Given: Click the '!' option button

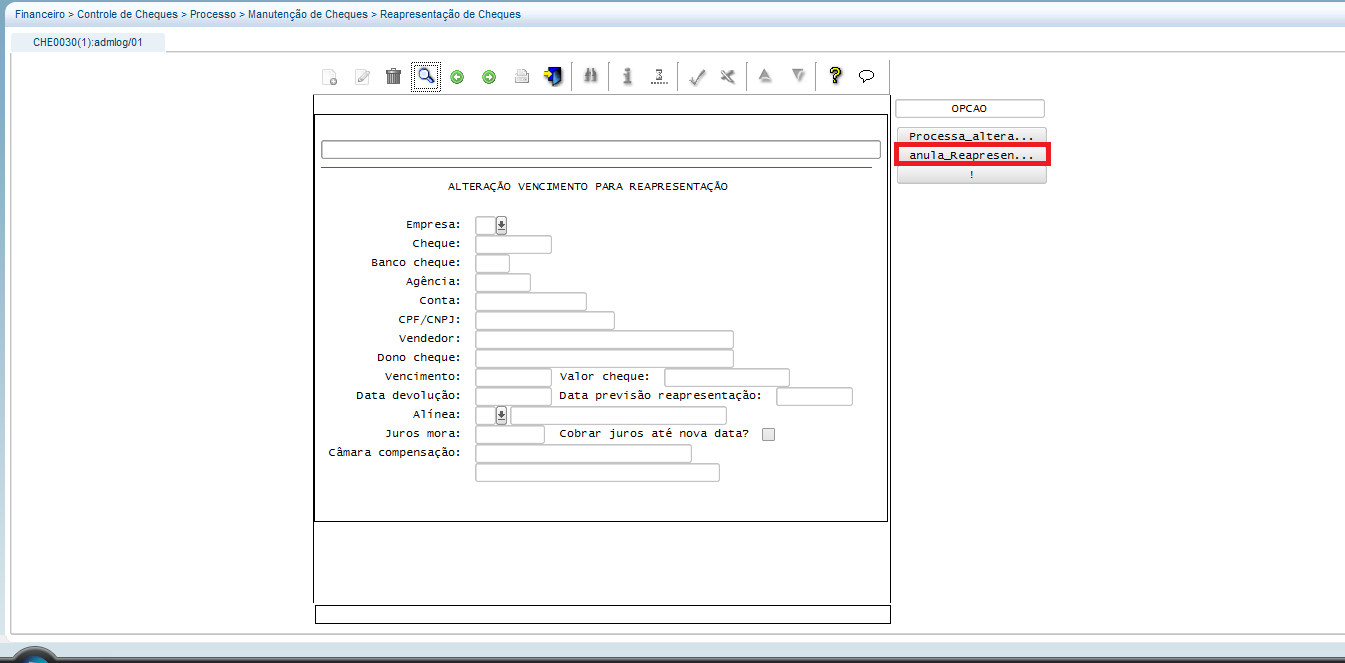Looking at the screenshot, I should click(x=971, y=175).
